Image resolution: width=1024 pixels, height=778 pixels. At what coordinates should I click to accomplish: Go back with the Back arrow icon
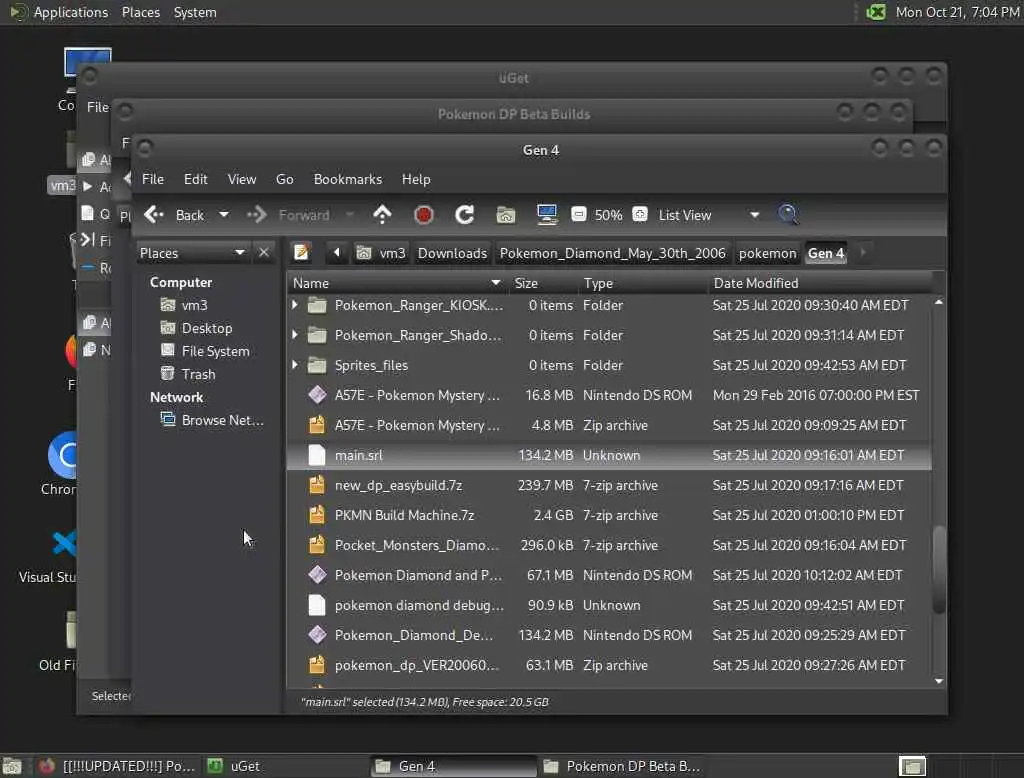[154, 215]
